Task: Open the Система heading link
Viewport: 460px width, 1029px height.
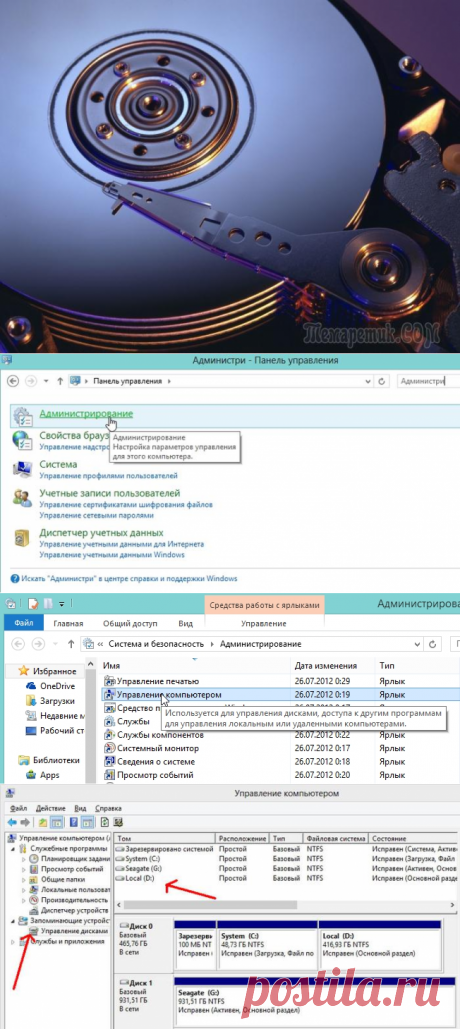Action: click(58, 464)
